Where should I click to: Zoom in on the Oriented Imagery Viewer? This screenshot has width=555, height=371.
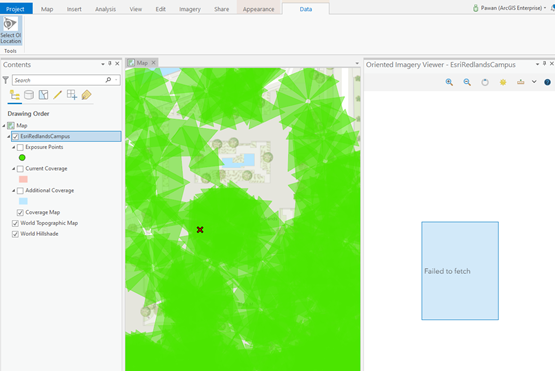click(449, 82)
